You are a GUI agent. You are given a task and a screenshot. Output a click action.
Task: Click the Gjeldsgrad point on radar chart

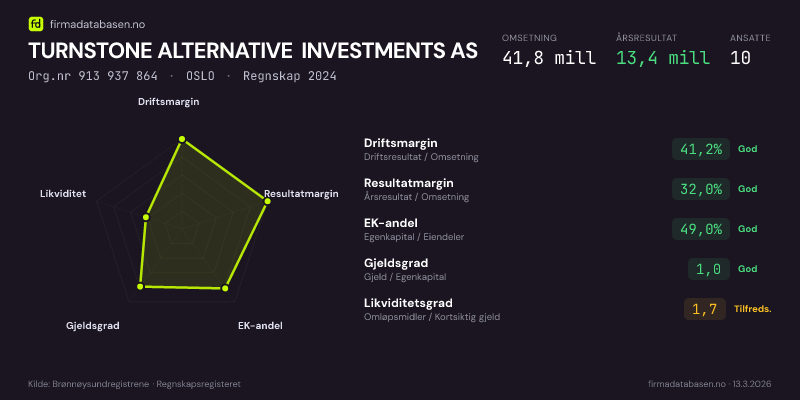141,287
